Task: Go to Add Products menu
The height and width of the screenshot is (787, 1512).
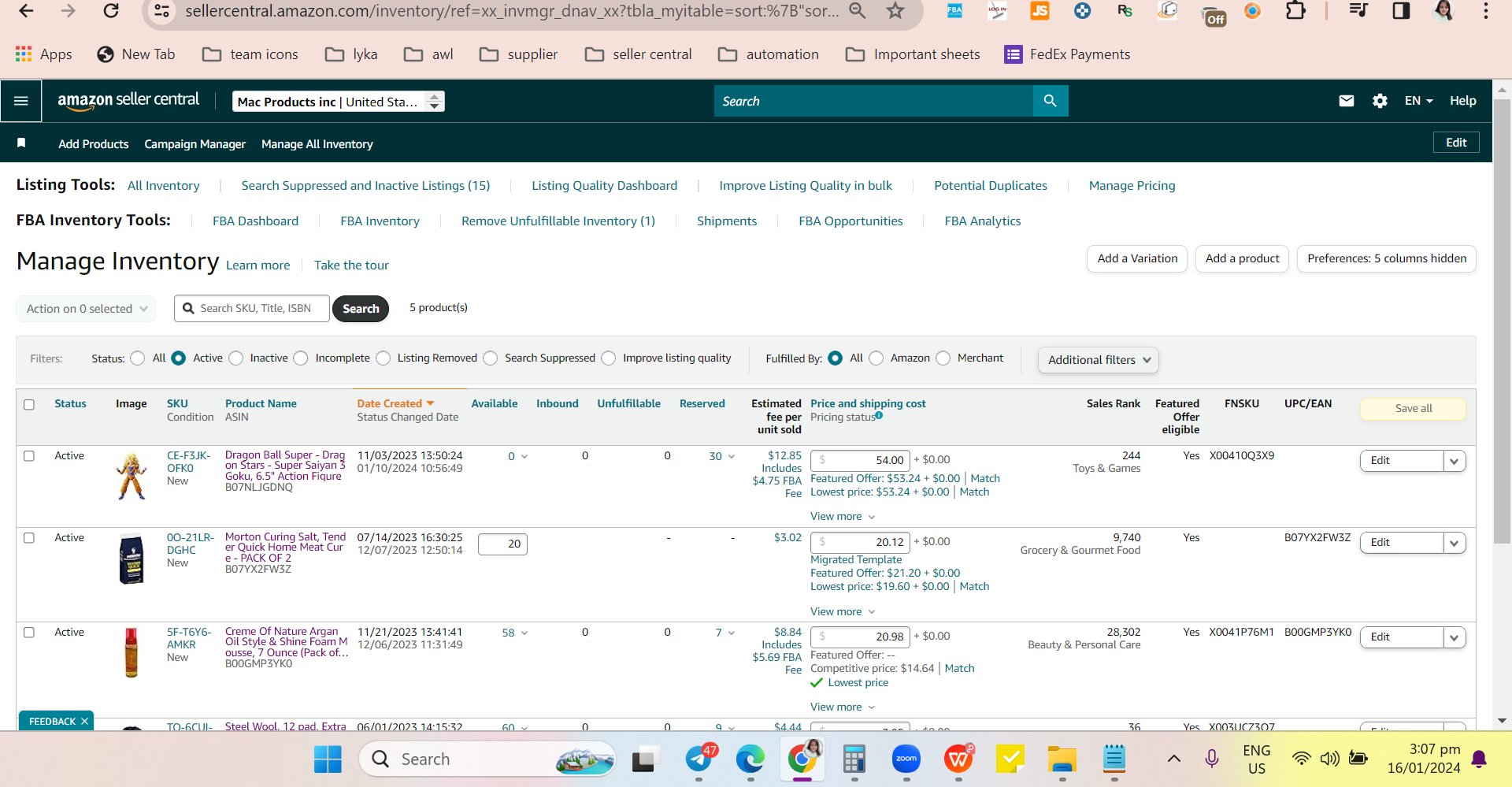Action: click(x=94, y=144)
